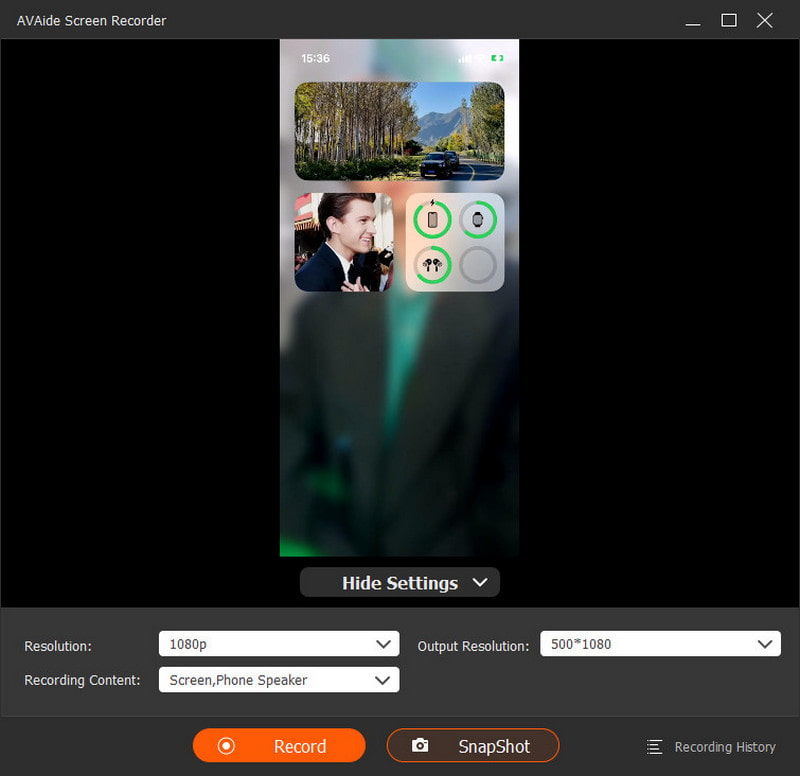Click the empty battery ring icon
Image resolution: width=800 pixels, height=776 pixels.
(x=478, y=265)
